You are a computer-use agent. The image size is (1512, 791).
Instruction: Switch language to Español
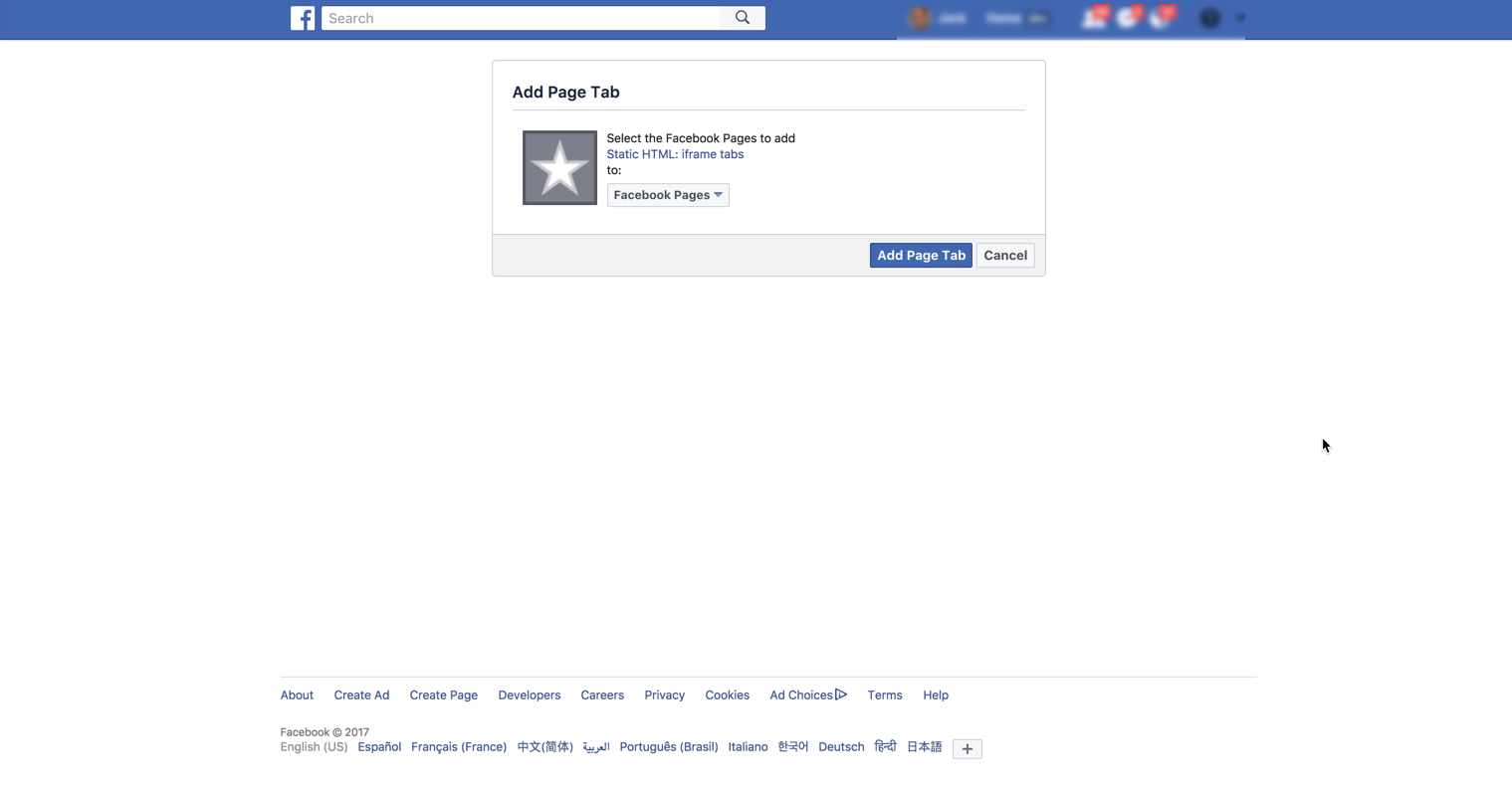point(379,747)
